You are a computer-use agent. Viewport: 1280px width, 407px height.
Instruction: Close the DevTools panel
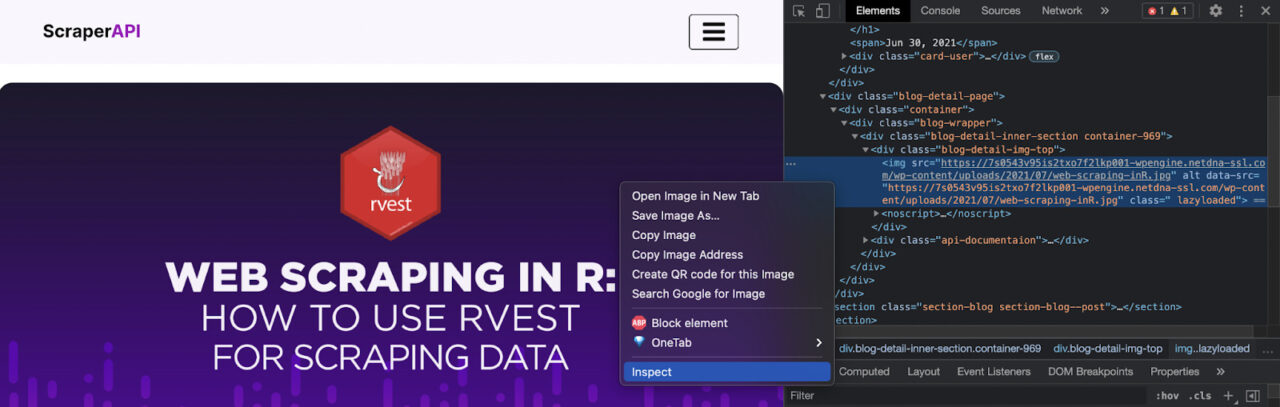[x=1266, y=11]
